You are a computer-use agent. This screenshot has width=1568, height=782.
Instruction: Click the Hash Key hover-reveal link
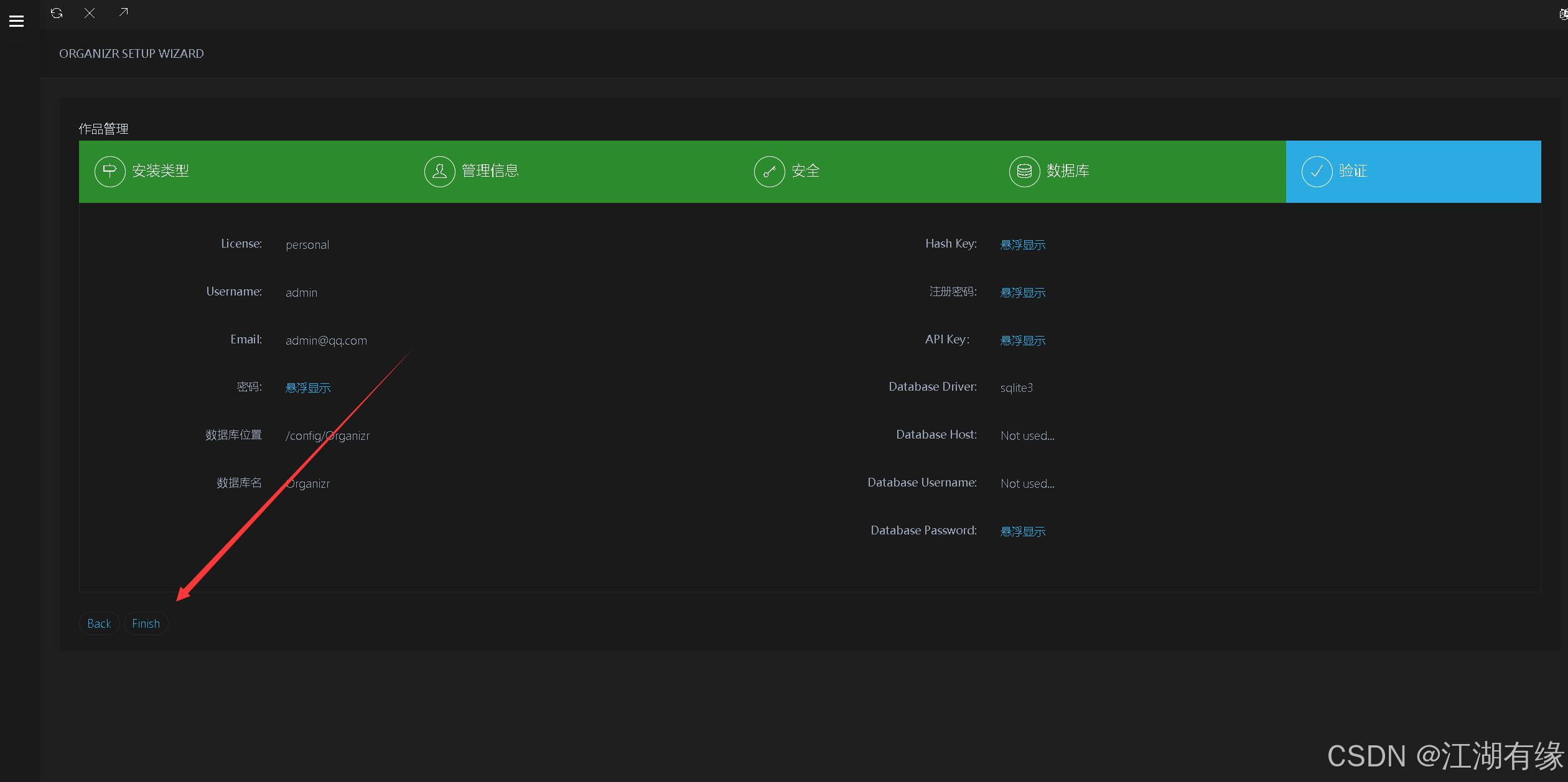click(x=1022, y=244)
